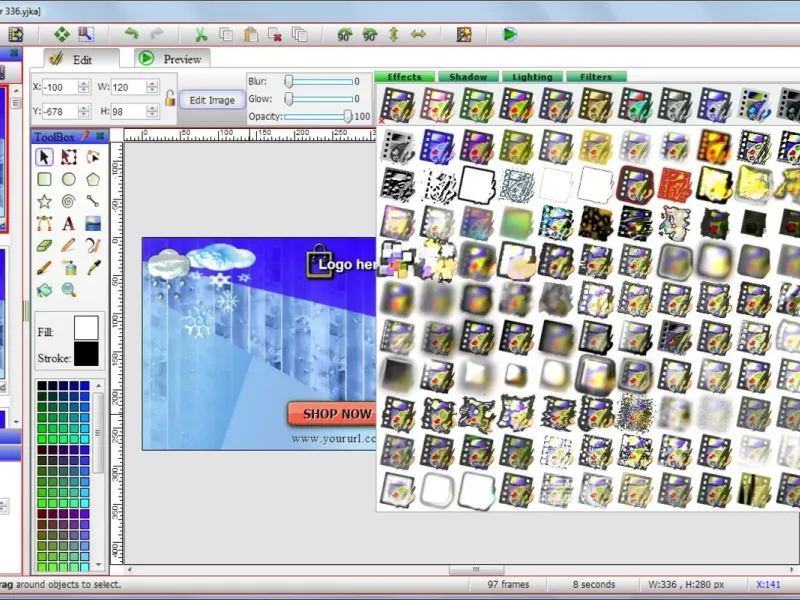Pick the eyedropper color picker tool
The height and width of the screenshot is (600, 800).
(x=94, y=267)
